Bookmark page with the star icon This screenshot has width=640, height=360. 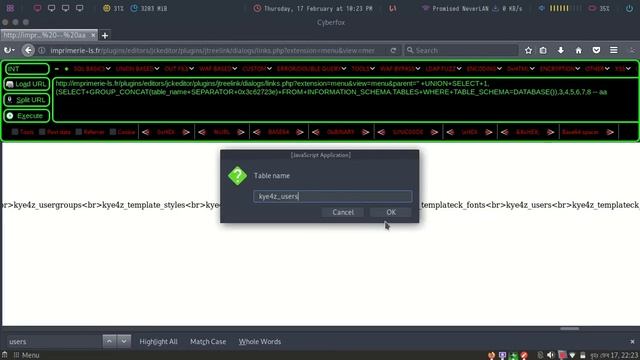coord(529,50)
